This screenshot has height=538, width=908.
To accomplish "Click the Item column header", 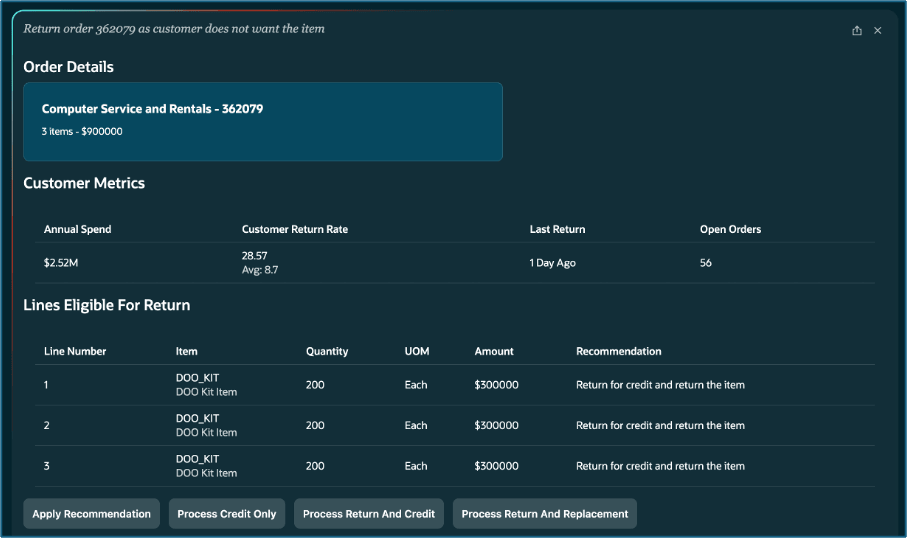I will pos(186,352).
